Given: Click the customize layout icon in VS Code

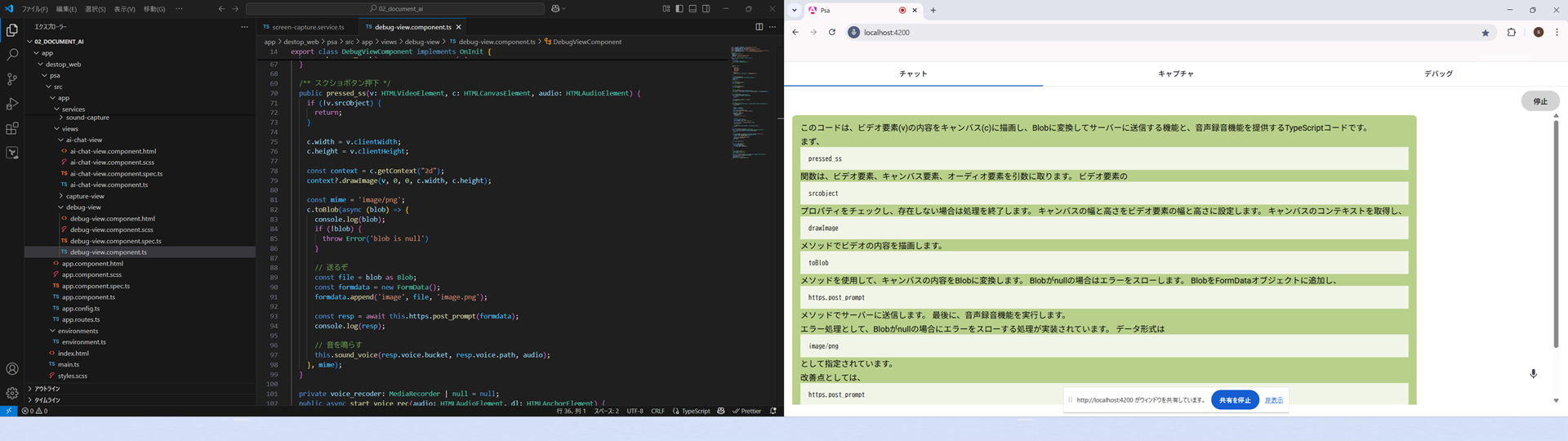Looking at the screenshot, I should tap(666, 9).
